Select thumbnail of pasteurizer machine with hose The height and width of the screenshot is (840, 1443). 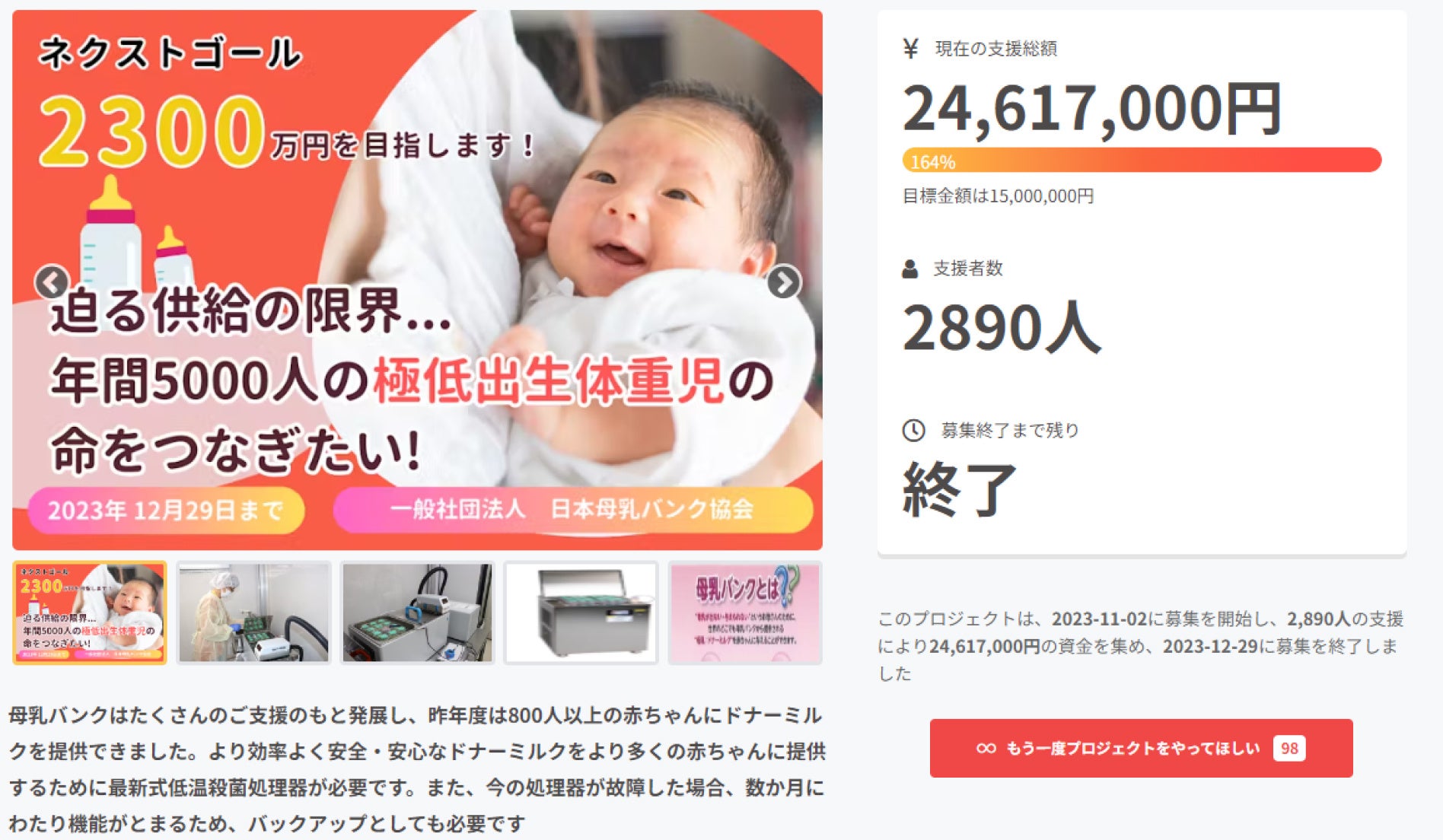[x=418, y=613]
